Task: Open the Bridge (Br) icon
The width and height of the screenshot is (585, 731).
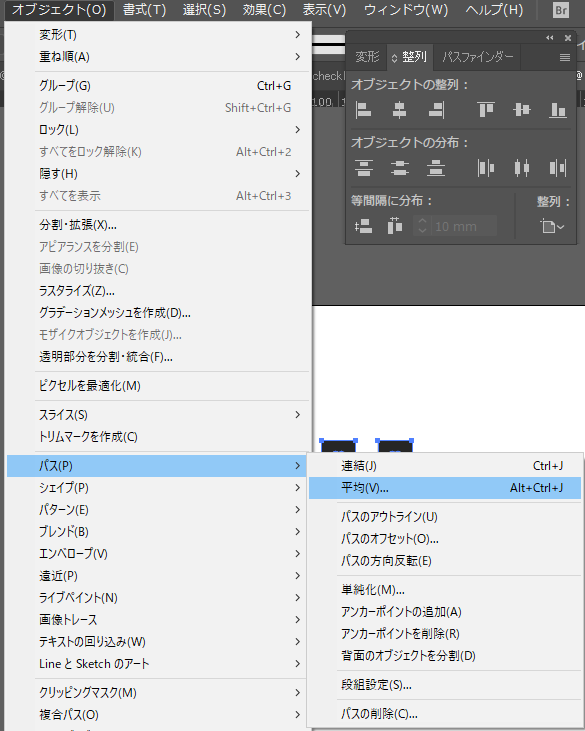Action: point(561,10)
